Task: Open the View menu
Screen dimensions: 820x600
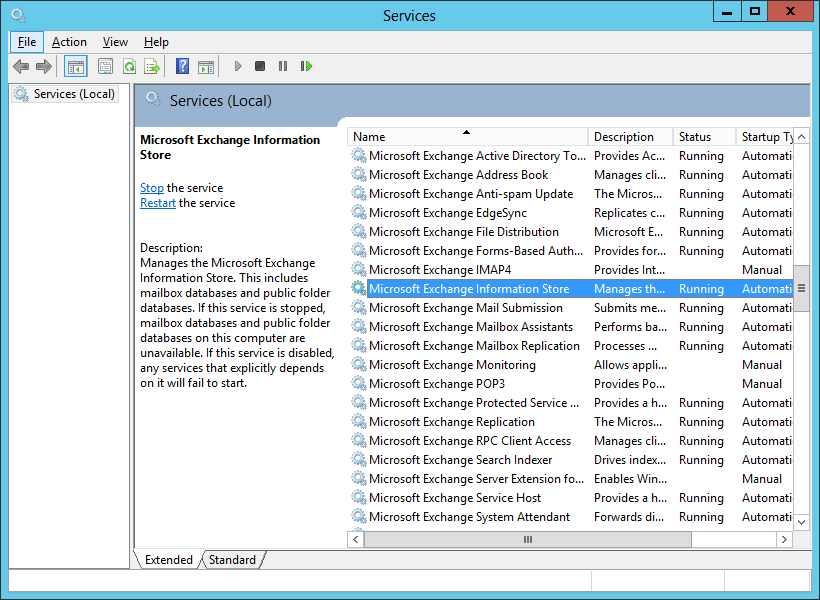Action: 115,42
